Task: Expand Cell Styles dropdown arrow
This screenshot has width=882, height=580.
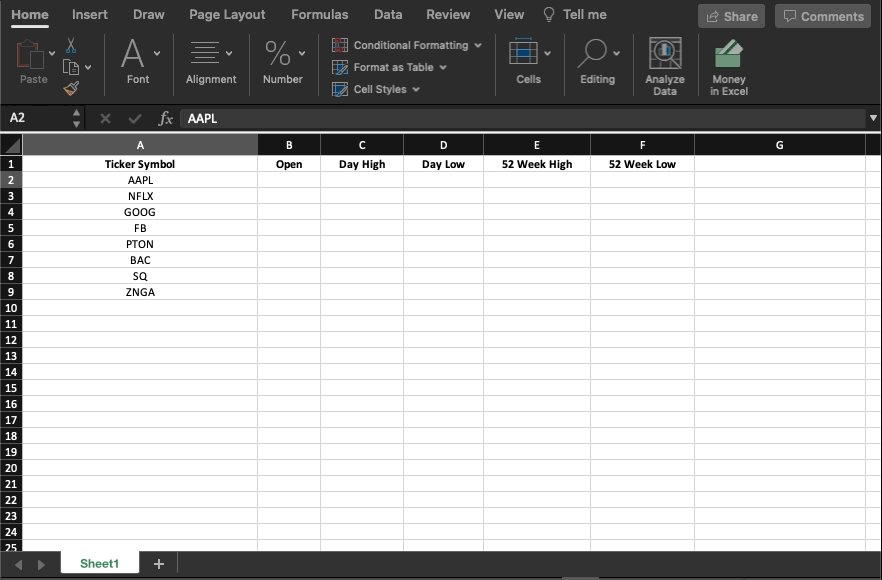Action: point(416,89)
